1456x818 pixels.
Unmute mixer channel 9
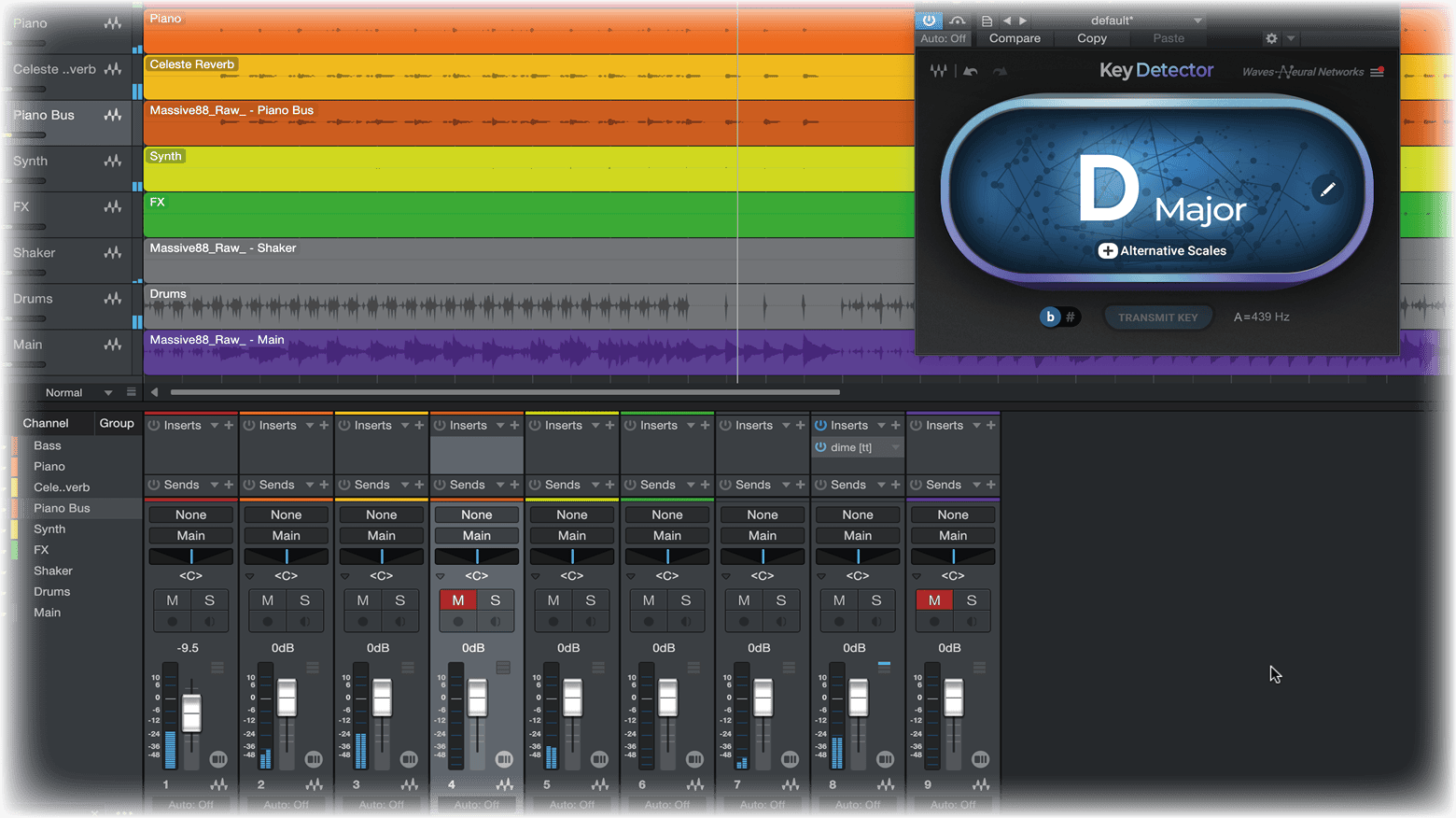[934, 600]
